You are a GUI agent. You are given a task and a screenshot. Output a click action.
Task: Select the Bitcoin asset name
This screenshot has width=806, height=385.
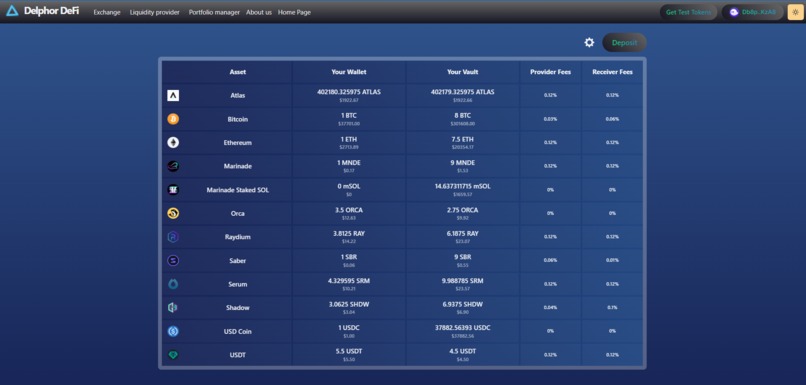pyautogui.click(x=237, y=119)
